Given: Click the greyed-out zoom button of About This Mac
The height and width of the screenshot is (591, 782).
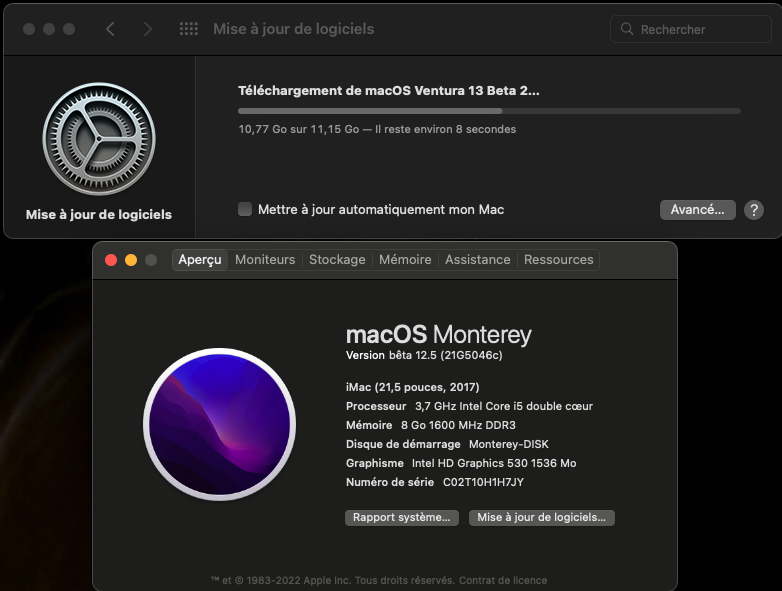Looking at the screenshot, I should tap(151, 260).
